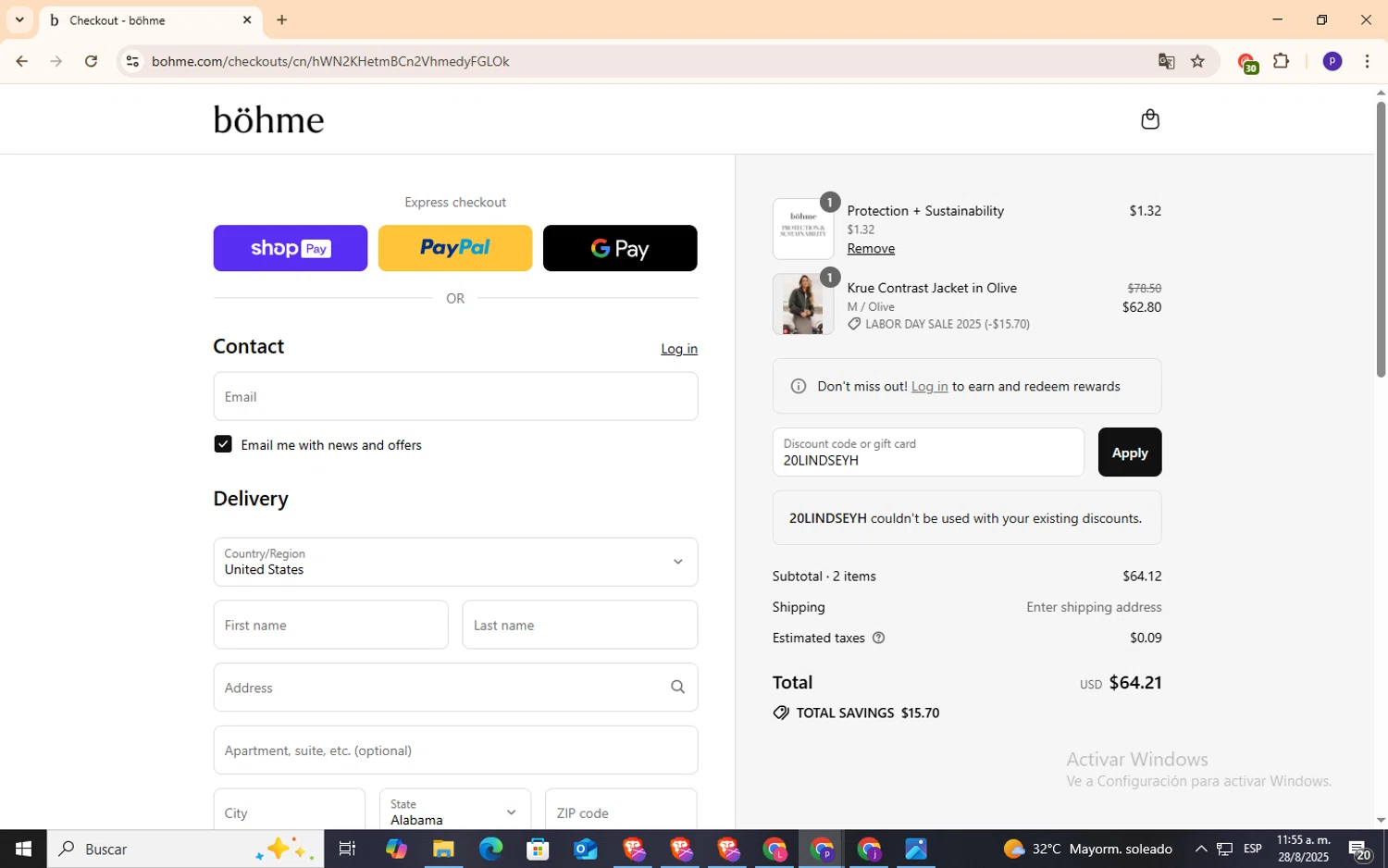The image size is (1388, 868).
Task: Bookmark this page with the star icon
Action: click(x=1197, y=61)
